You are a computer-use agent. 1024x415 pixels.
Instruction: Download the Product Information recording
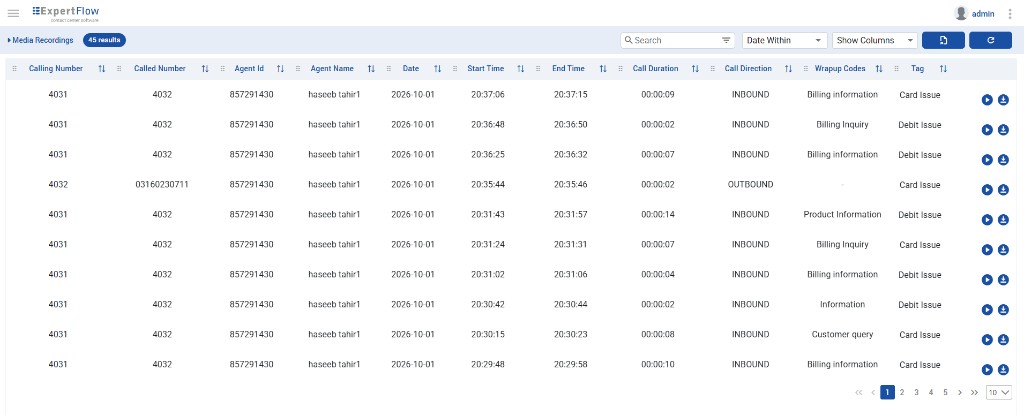[1003, 220]
